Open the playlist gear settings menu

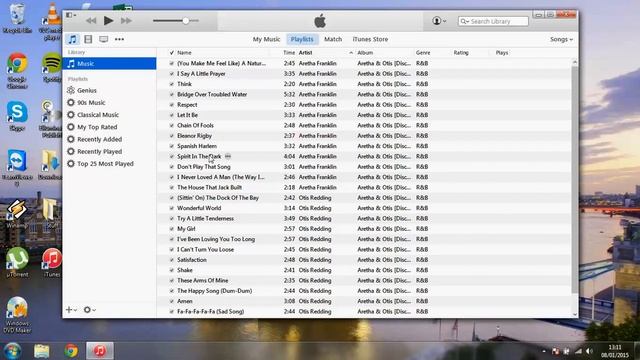pos(89,310)
